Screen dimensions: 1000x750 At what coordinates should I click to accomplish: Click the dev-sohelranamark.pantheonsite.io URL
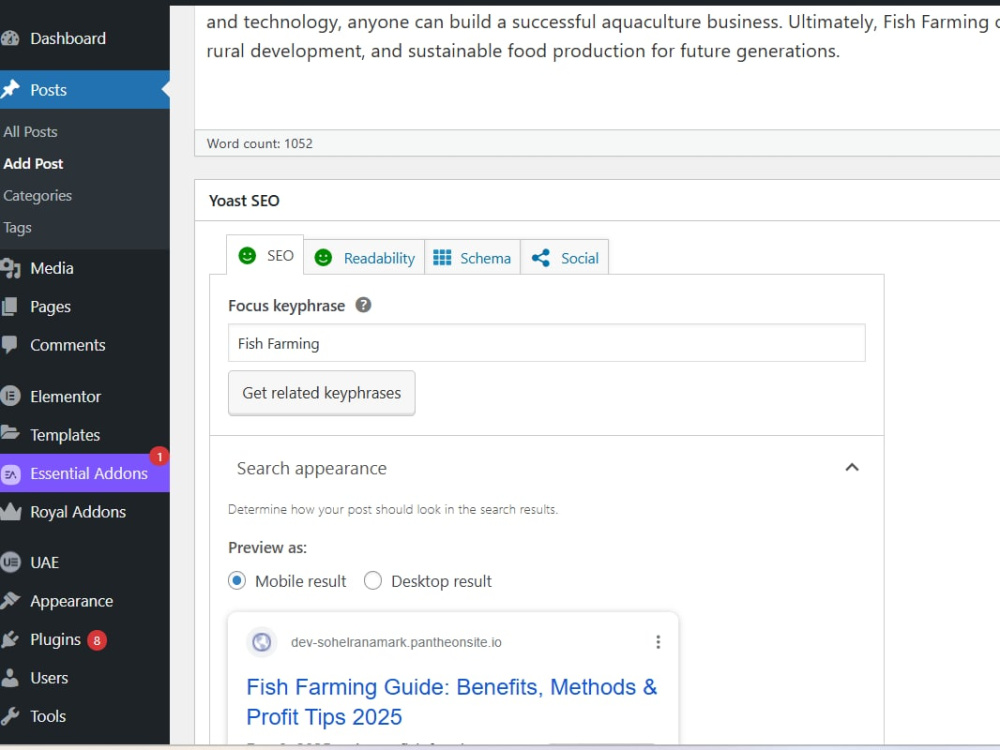point(396,642)
